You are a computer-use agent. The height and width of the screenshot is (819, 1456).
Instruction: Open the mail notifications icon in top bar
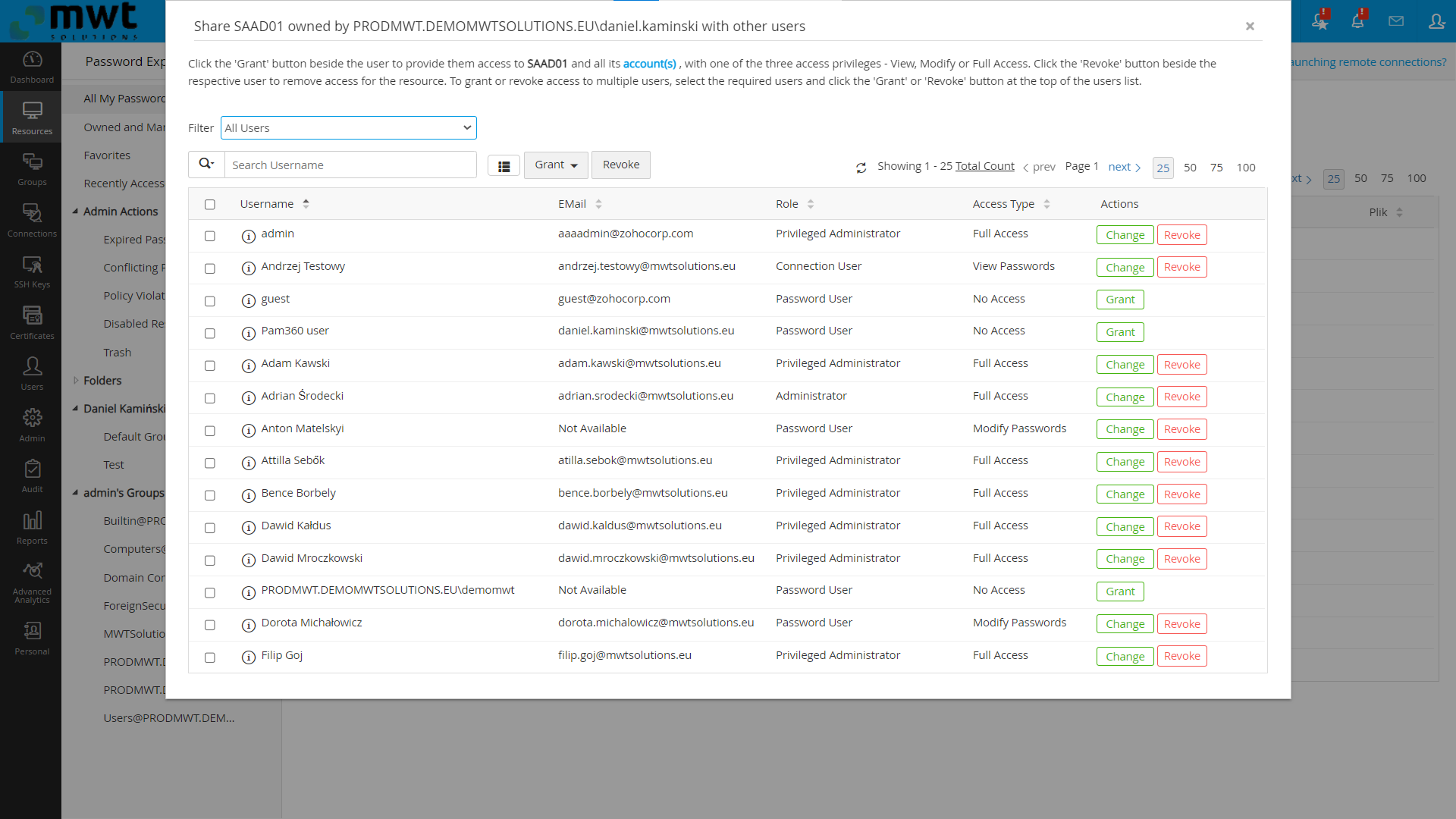(x=1396, y=21)
